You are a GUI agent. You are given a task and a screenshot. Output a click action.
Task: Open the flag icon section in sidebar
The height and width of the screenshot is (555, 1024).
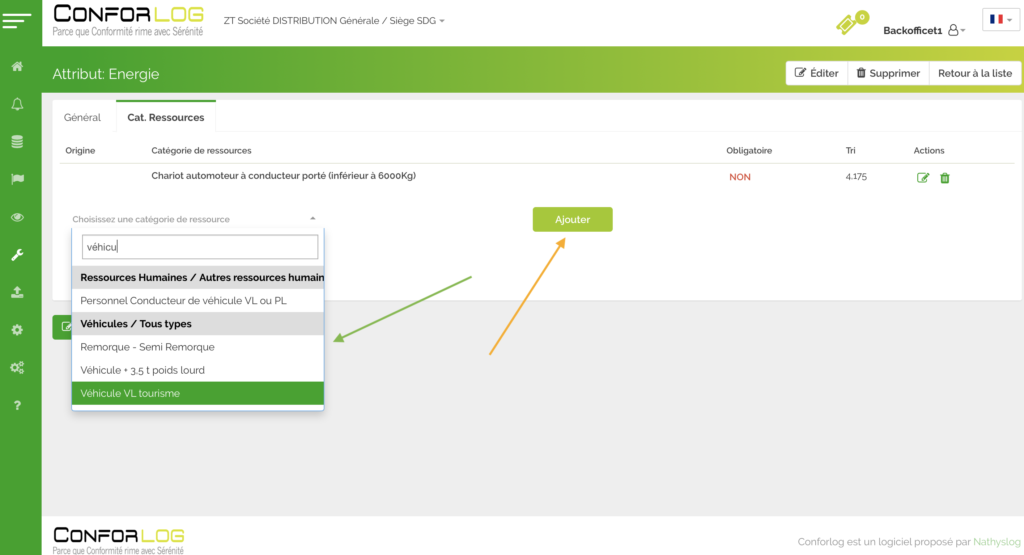coord(17,179)
